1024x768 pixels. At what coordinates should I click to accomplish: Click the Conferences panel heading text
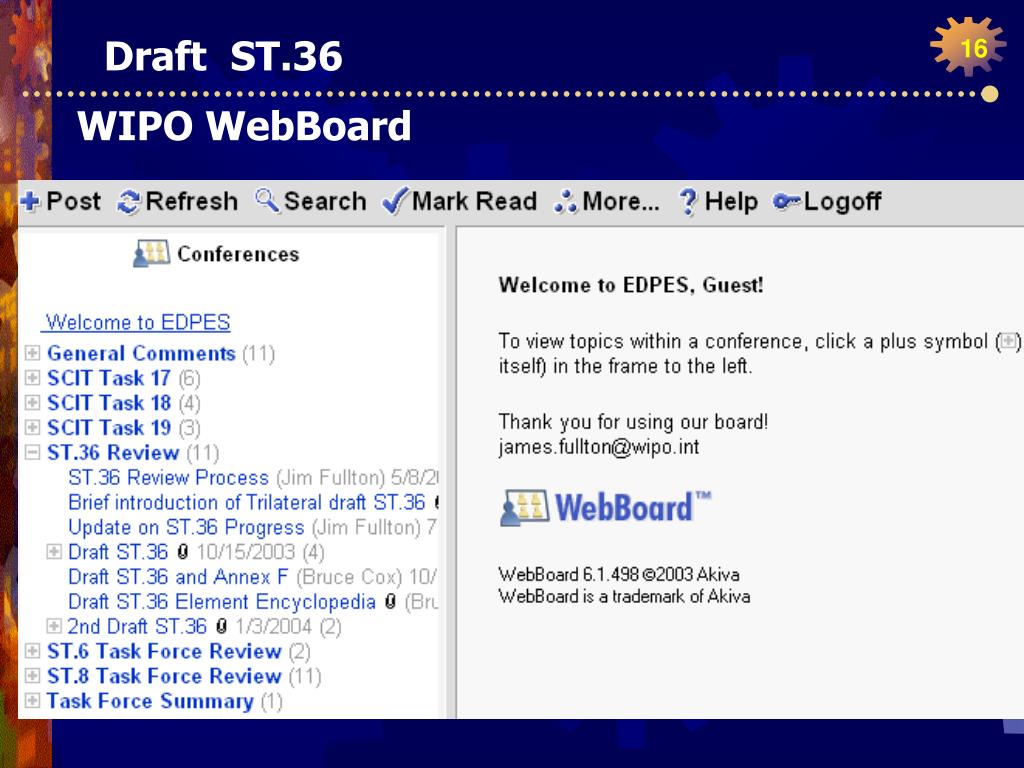pos(238,253)
